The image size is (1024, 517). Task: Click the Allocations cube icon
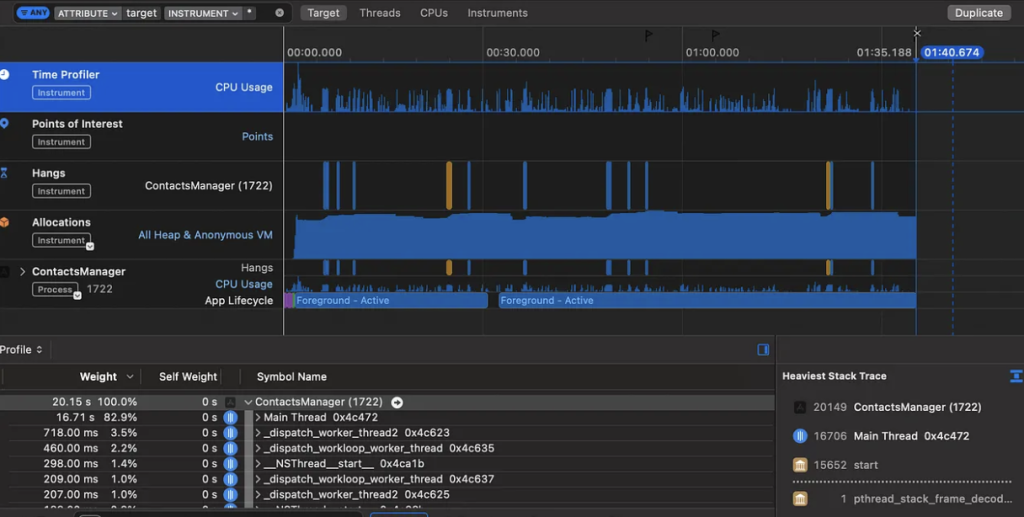tap(5, 222)
